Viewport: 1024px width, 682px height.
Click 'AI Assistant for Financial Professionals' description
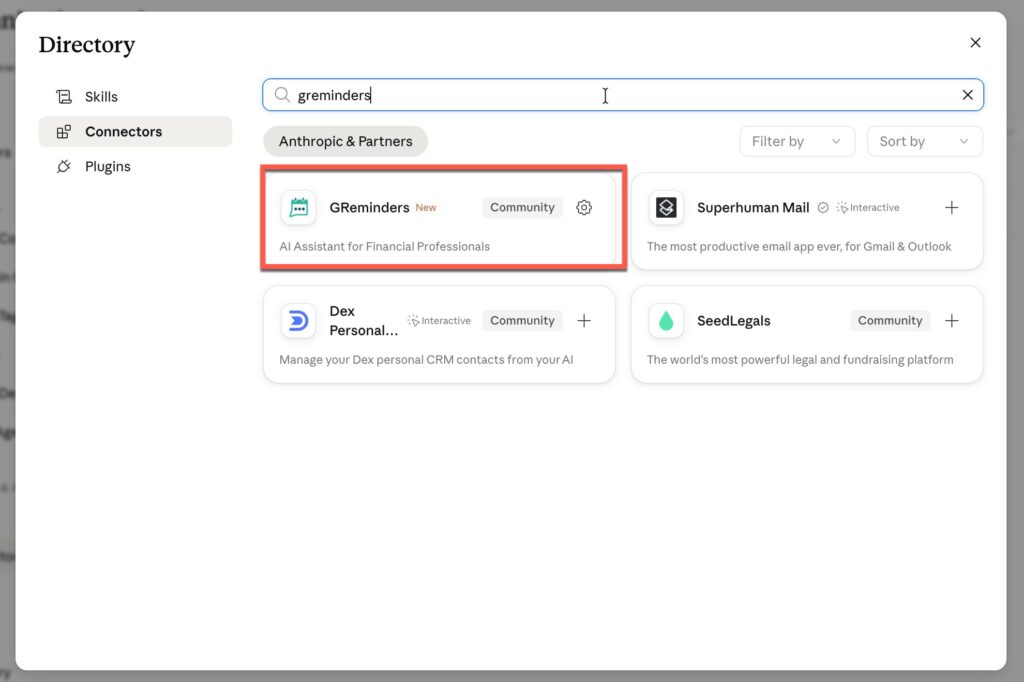(385, 246)
